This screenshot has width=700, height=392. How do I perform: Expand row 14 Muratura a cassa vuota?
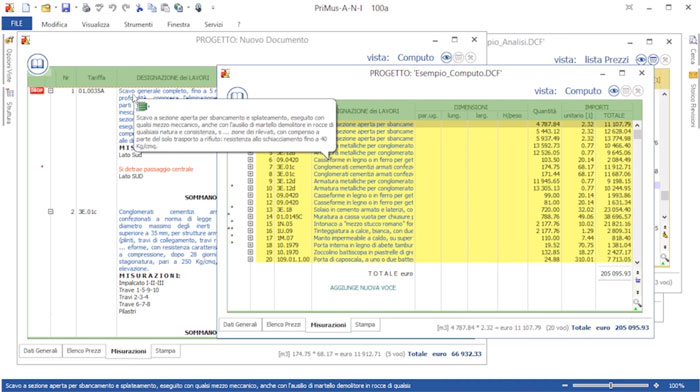click(250, 217)
